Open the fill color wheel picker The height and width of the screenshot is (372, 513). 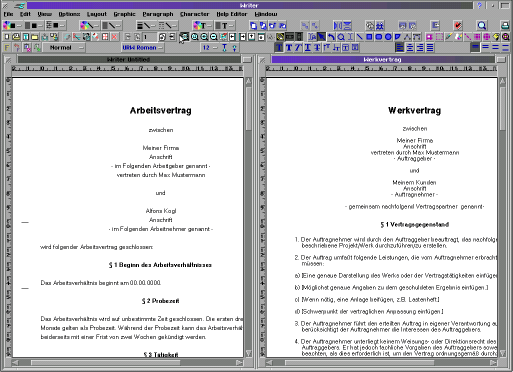[x=12, y=25]
